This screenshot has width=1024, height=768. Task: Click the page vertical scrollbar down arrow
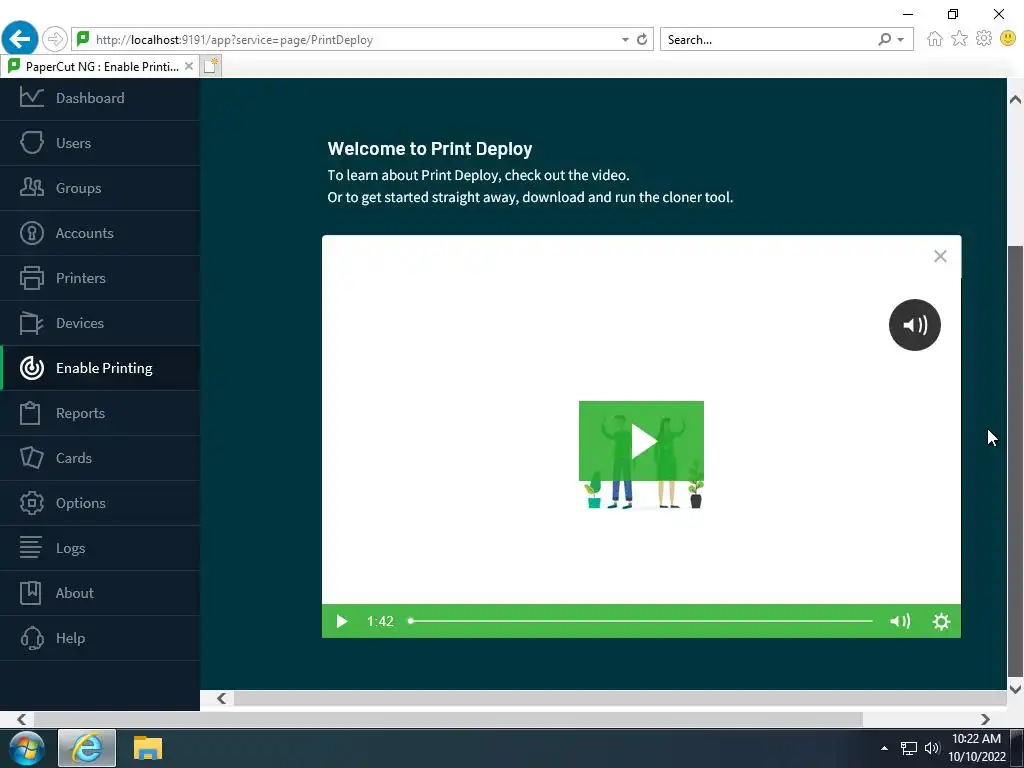click(1015, 688)
